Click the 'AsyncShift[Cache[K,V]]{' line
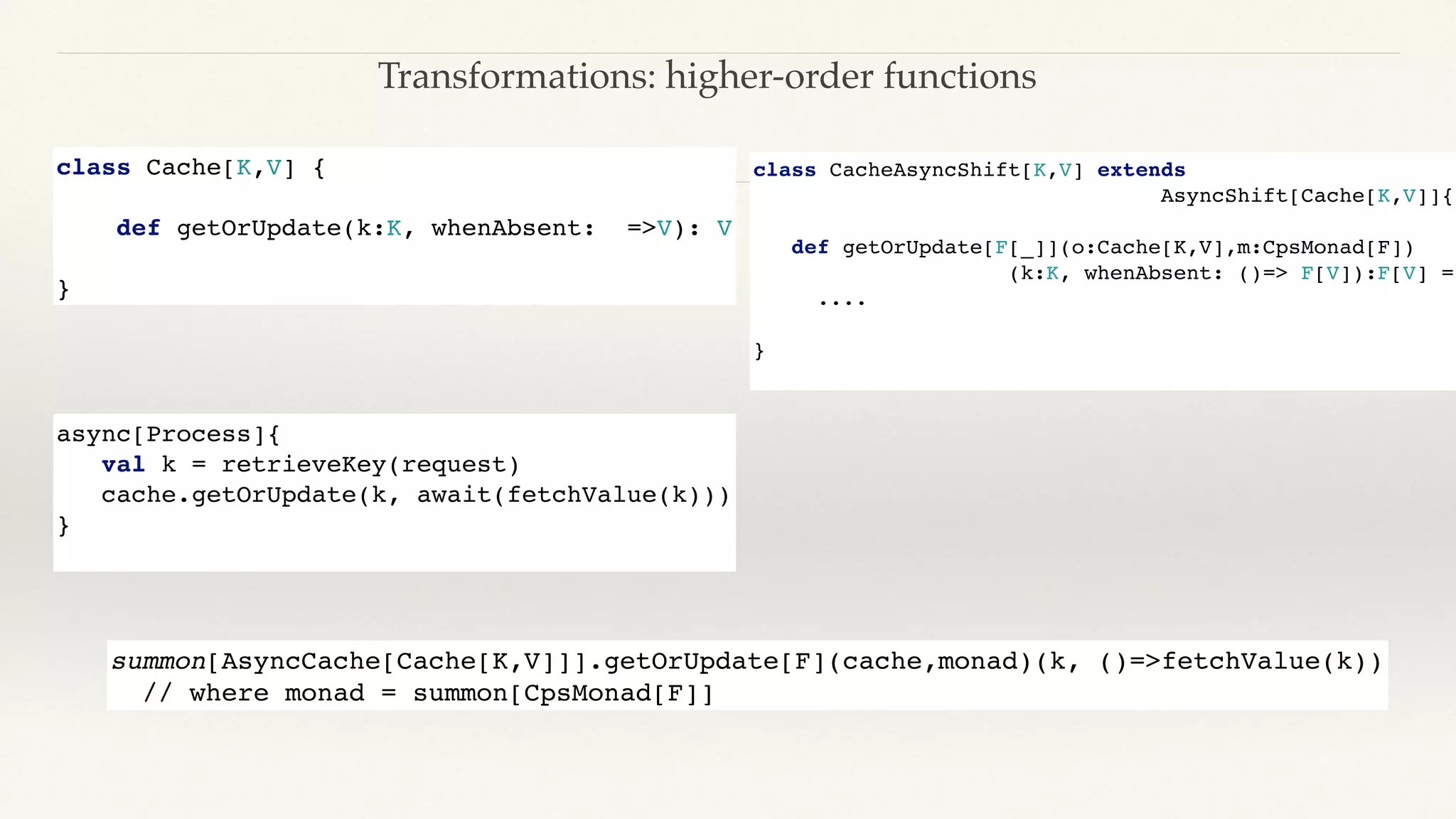This screenshot has height=819, width=1456. point(1307,196)
